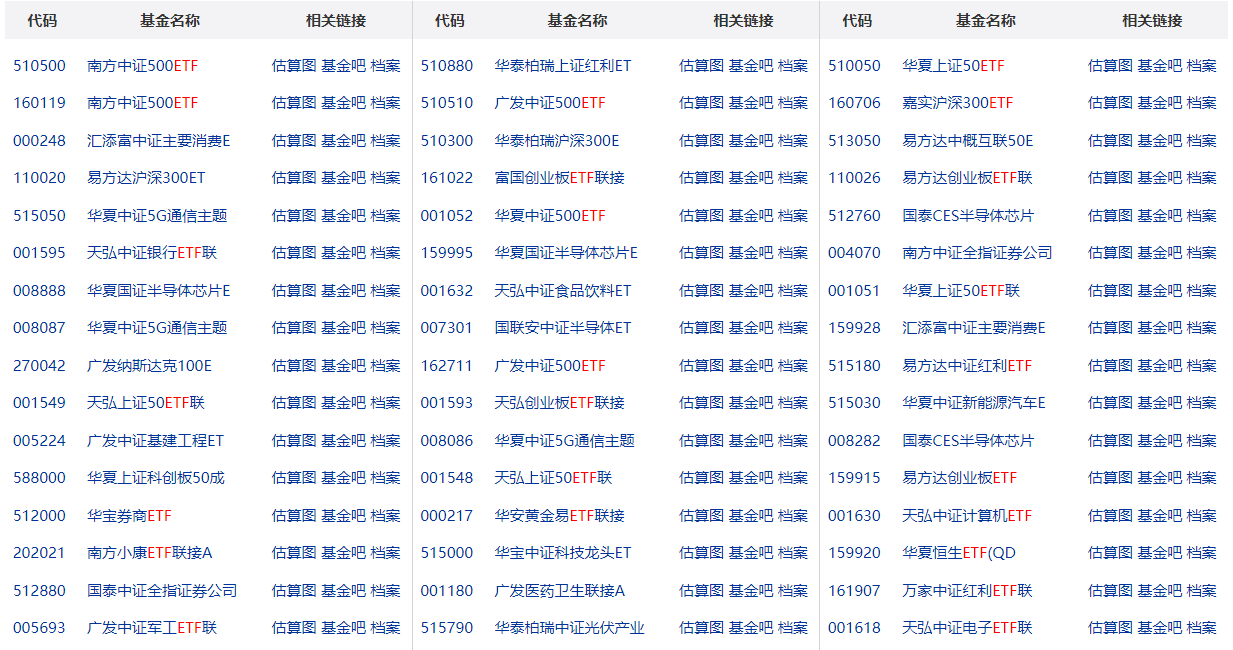Viewport: 1233px width, 650px height.
Task: Click fund name 易方达中证红利ETF
Action: coord(967,366)
